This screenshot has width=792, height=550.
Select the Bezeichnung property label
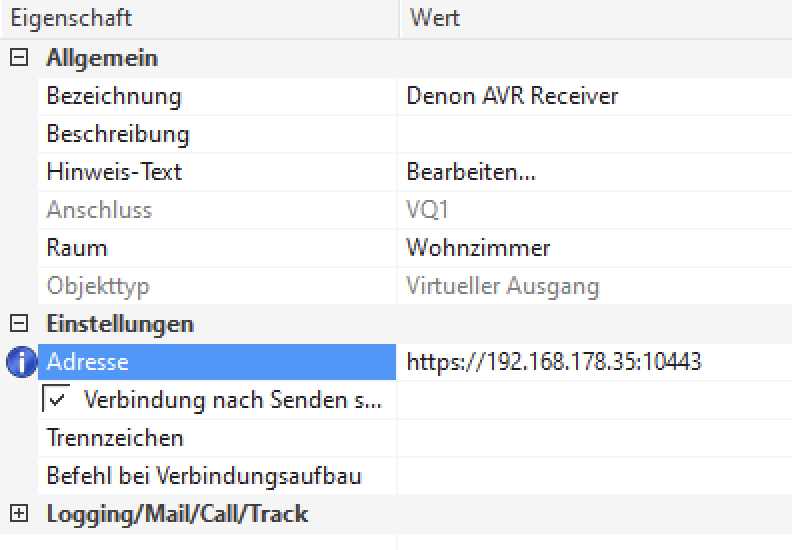tap(114, 96)
